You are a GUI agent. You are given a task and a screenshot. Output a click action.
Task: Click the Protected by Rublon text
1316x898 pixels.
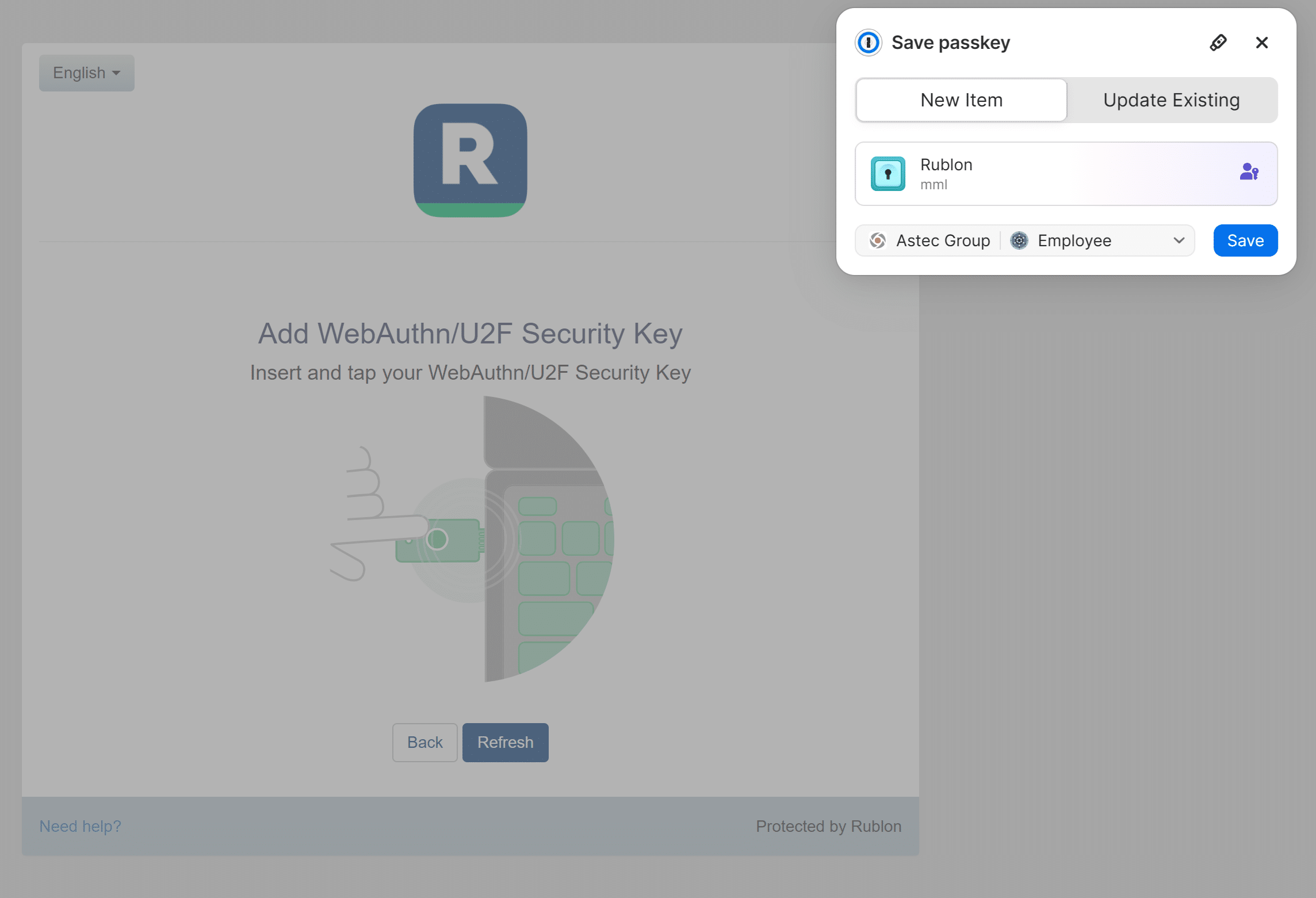(828, 826)
